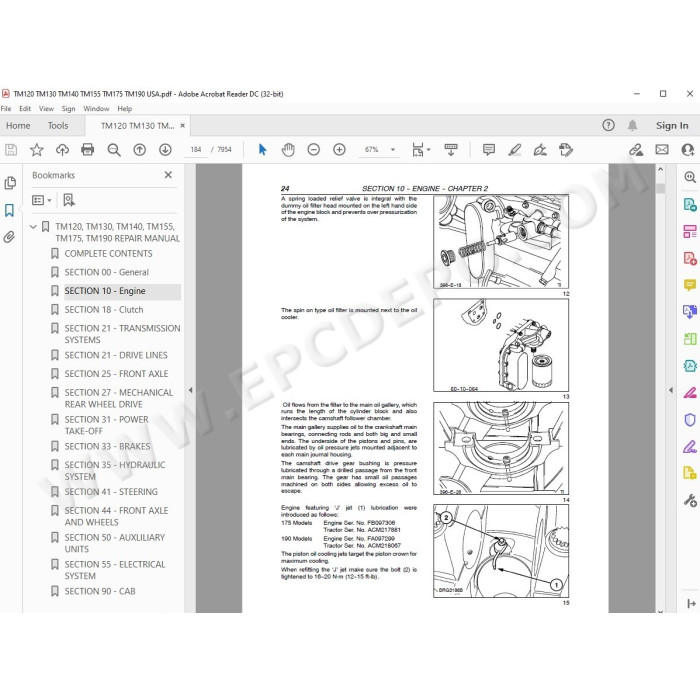Image resolution: width=700 pixels, height=700 pixels.
Task: Go to next page arrow
Action: (x=165, y=150)
